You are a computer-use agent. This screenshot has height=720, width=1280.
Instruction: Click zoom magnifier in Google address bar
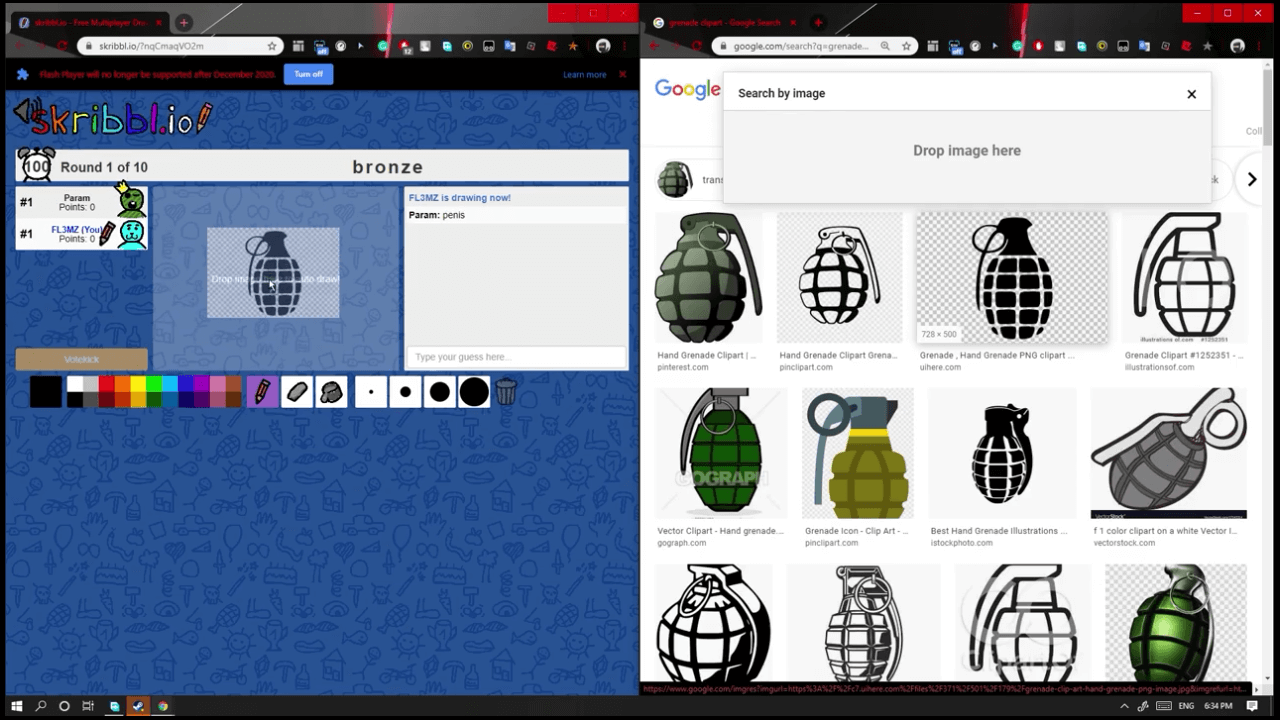[885, 46]
